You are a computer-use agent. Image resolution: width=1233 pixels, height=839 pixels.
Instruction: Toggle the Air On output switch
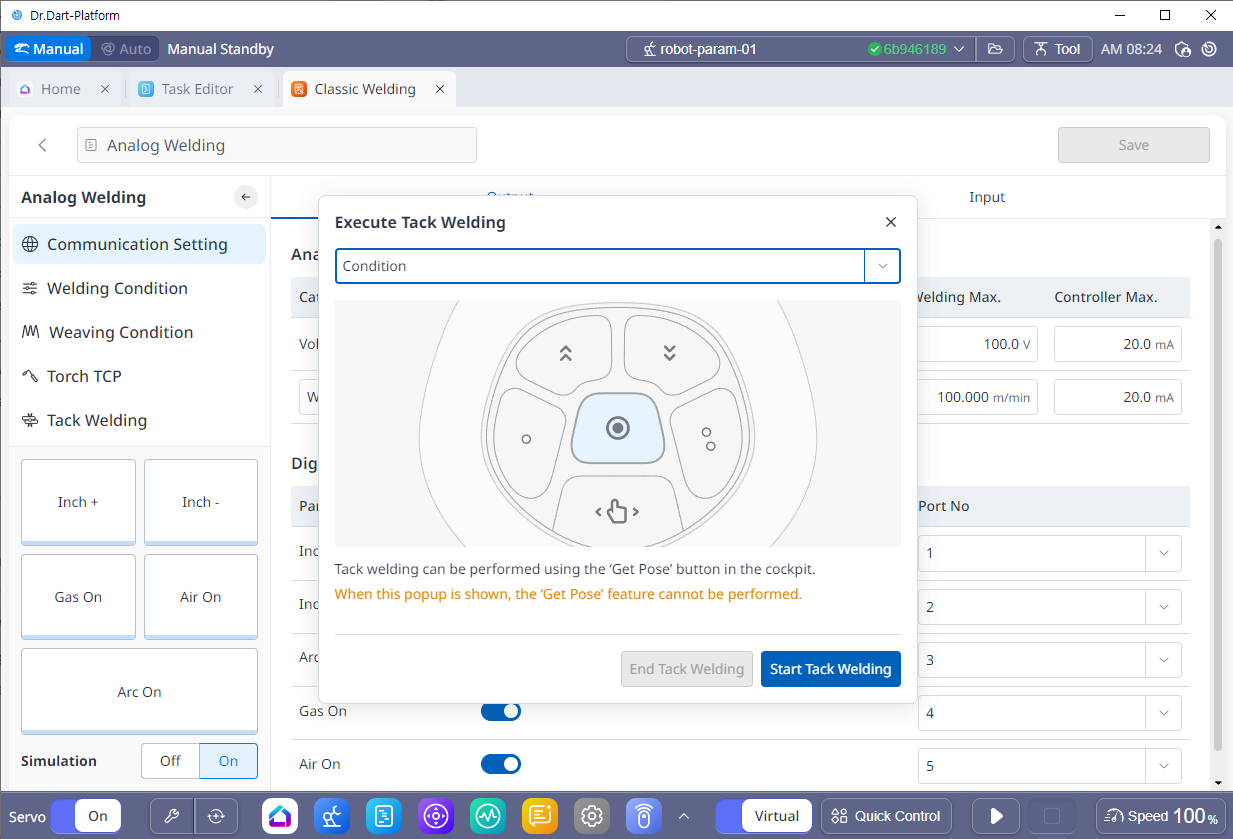tap(501, 764)
